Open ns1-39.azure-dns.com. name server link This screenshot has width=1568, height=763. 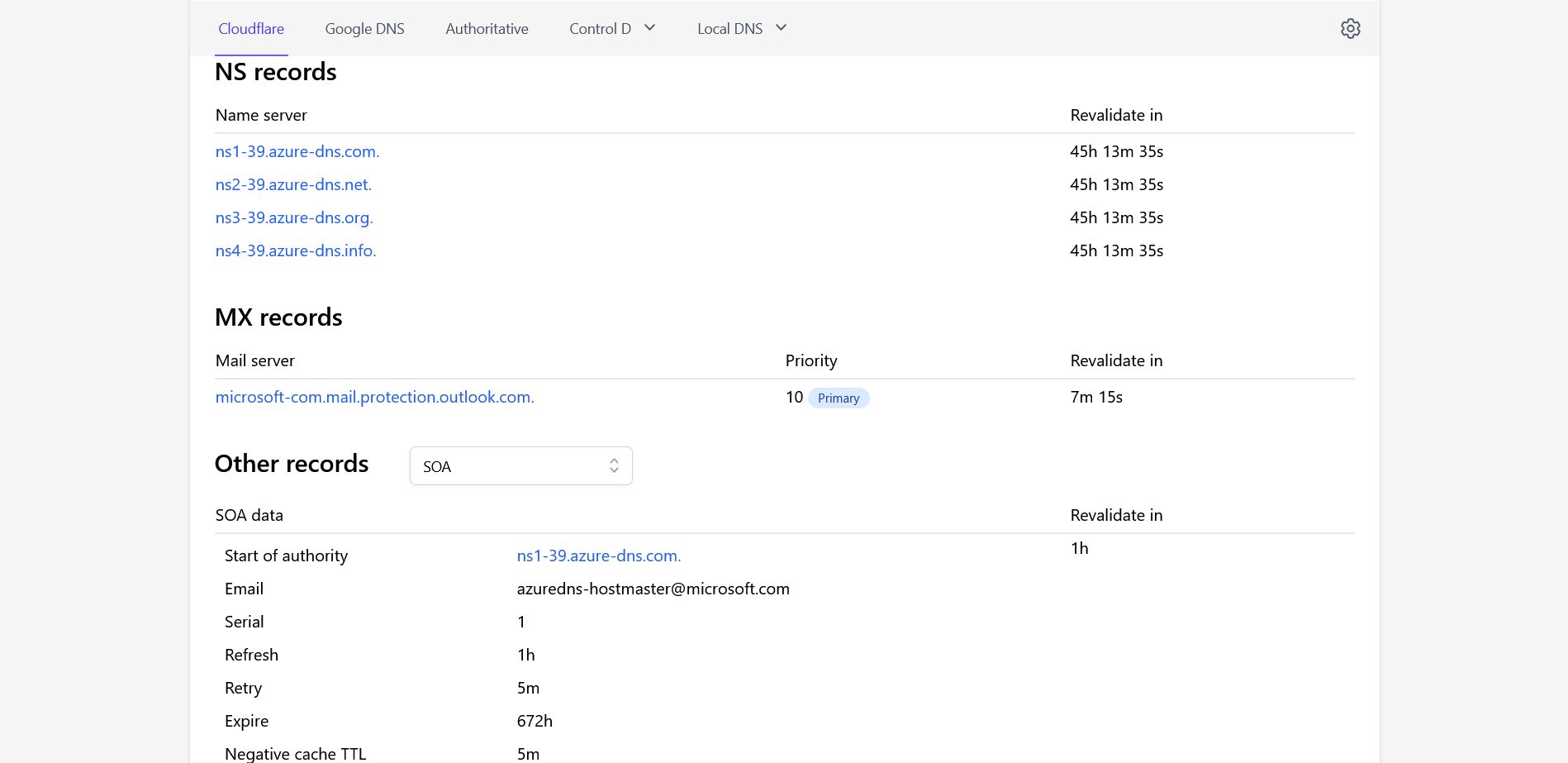297,151
